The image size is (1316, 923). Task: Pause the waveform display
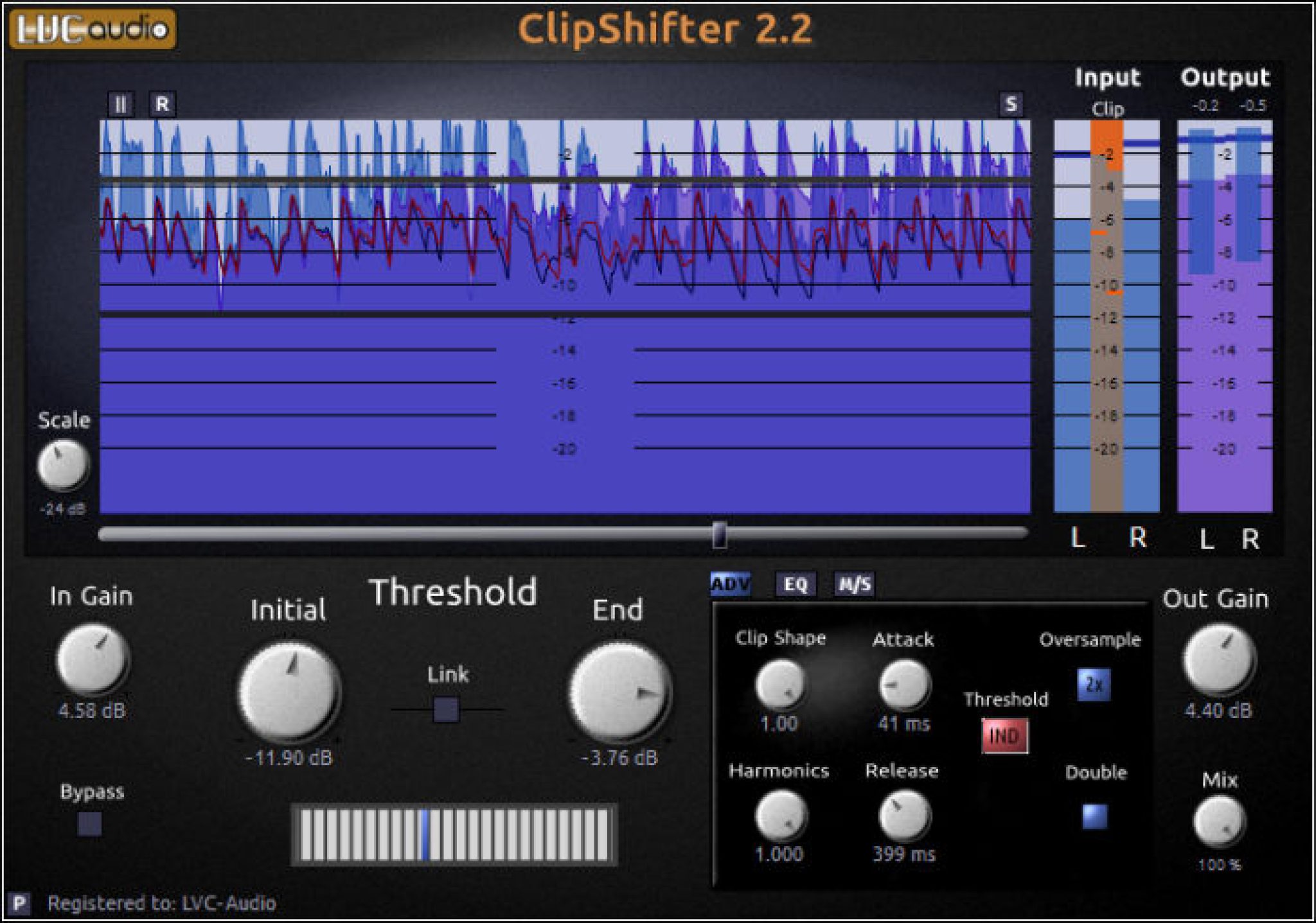click(120, 103)
